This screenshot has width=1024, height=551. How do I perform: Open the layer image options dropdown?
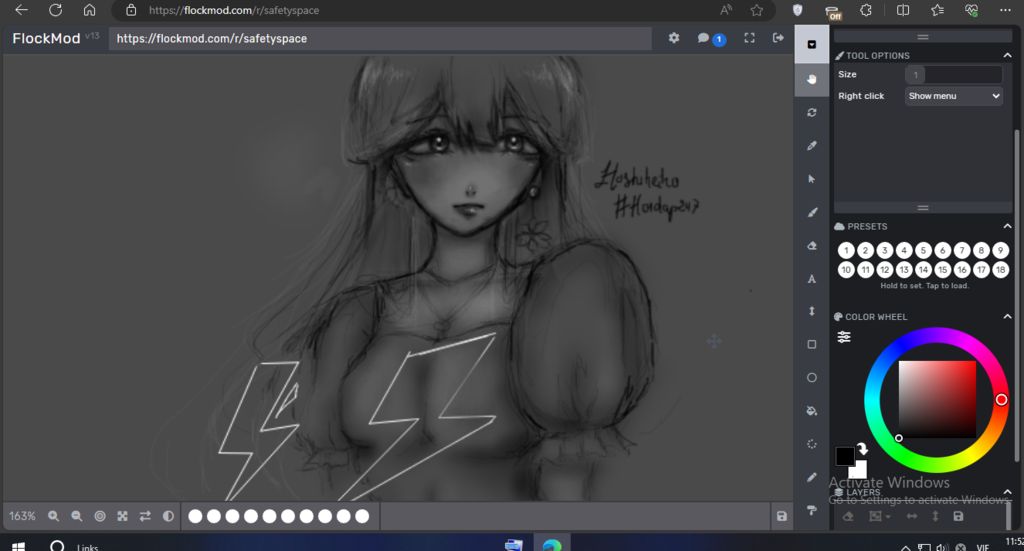880,516
